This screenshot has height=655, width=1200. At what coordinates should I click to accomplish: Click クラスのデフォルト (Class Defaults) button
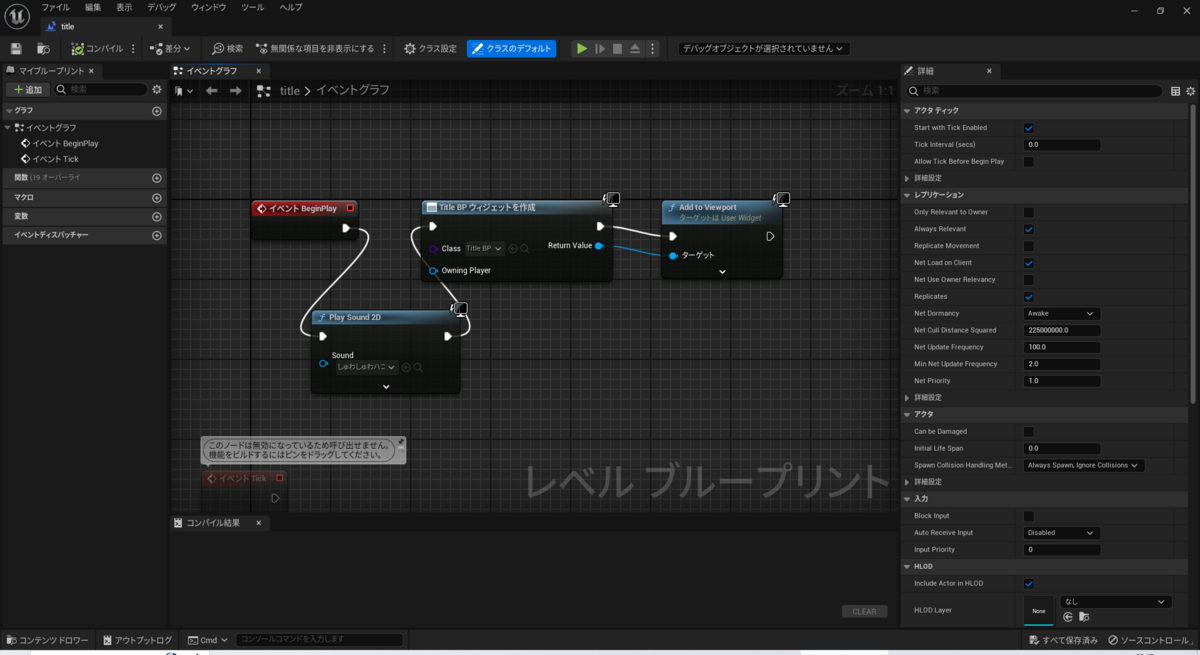[511, 48]
